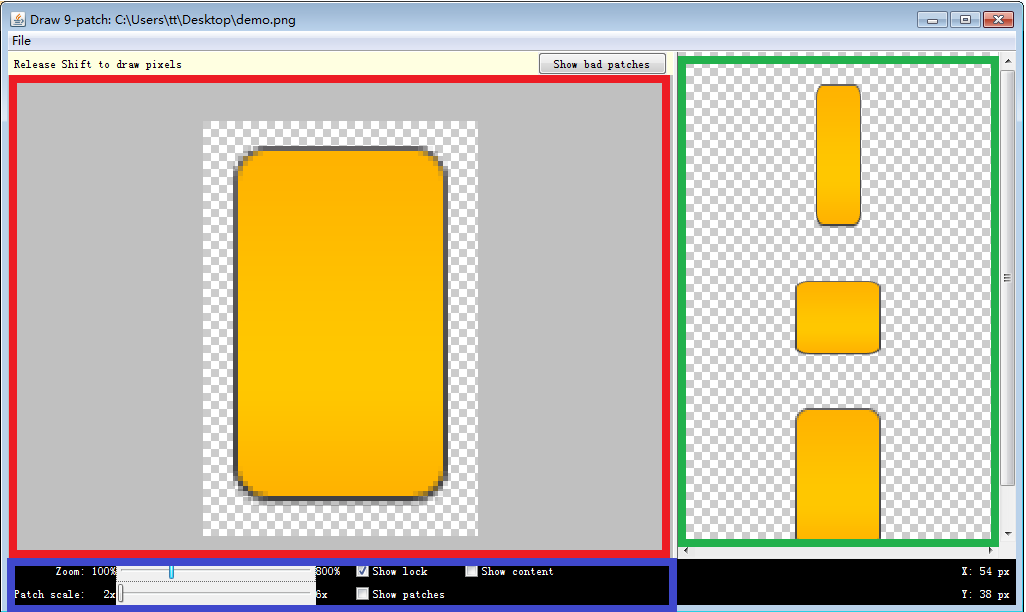Viewport: 1026px width, 612px height.
Task: Close the Draw 9-patch window
Action: point(999,20)
